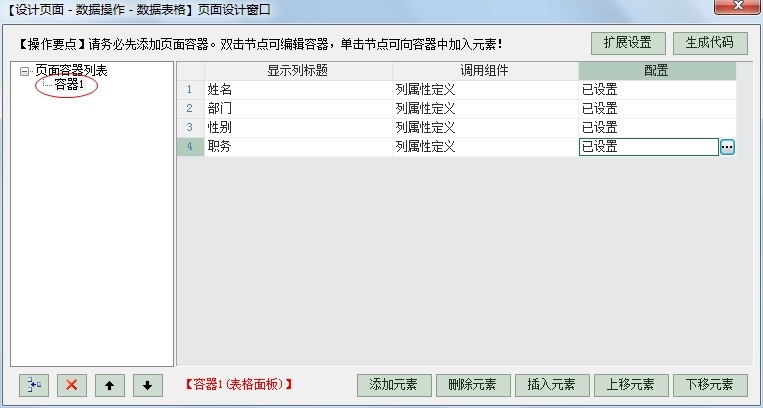Click 列属性定义 in the 性别 row
Image resolution: width=763 pixels, height=408 pixels.
(485, 128)
